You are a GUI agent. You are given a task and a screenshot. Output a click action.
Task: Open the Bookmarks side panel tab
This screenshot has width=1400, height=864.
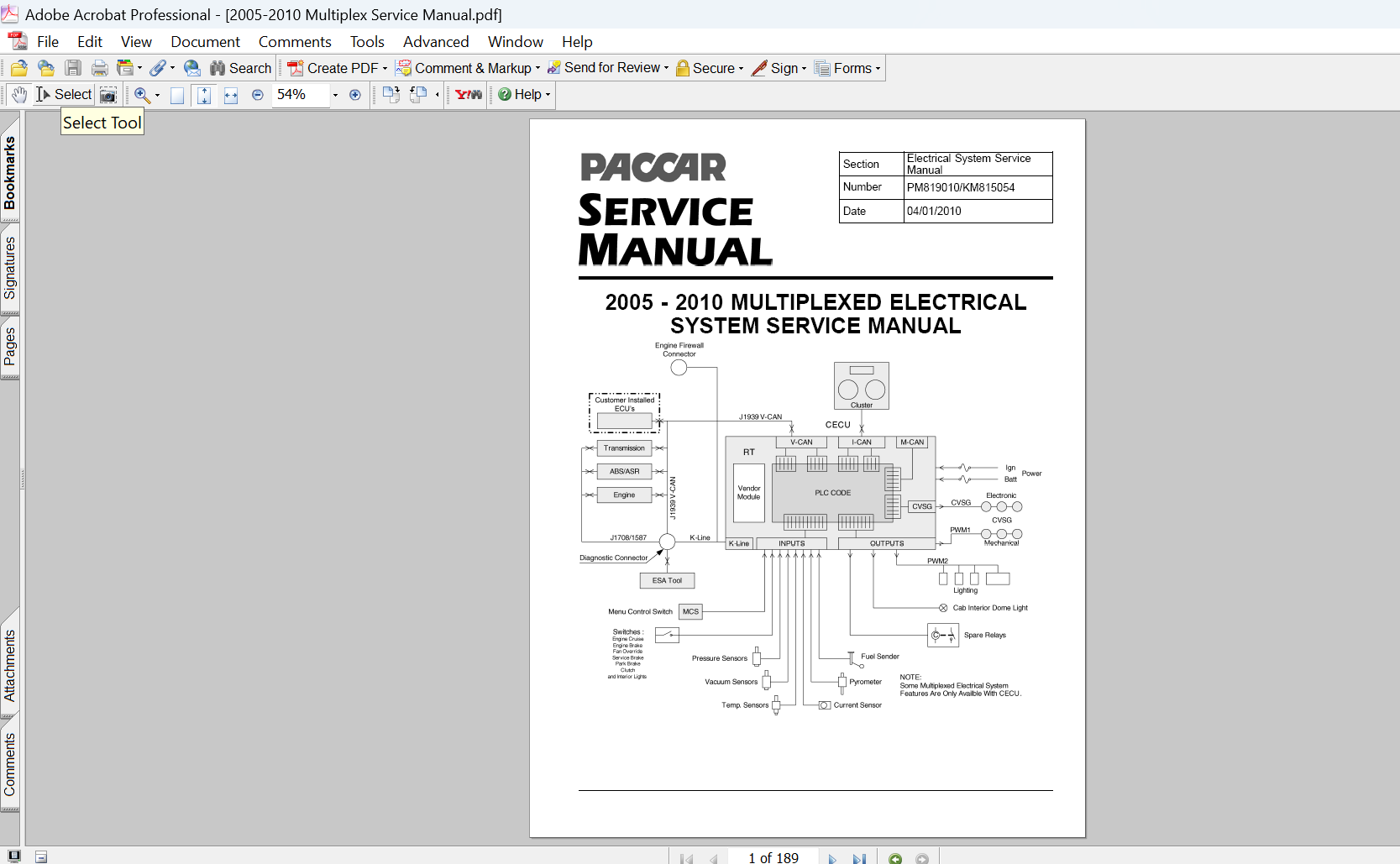pyautogui.click(x=10, y=172)
